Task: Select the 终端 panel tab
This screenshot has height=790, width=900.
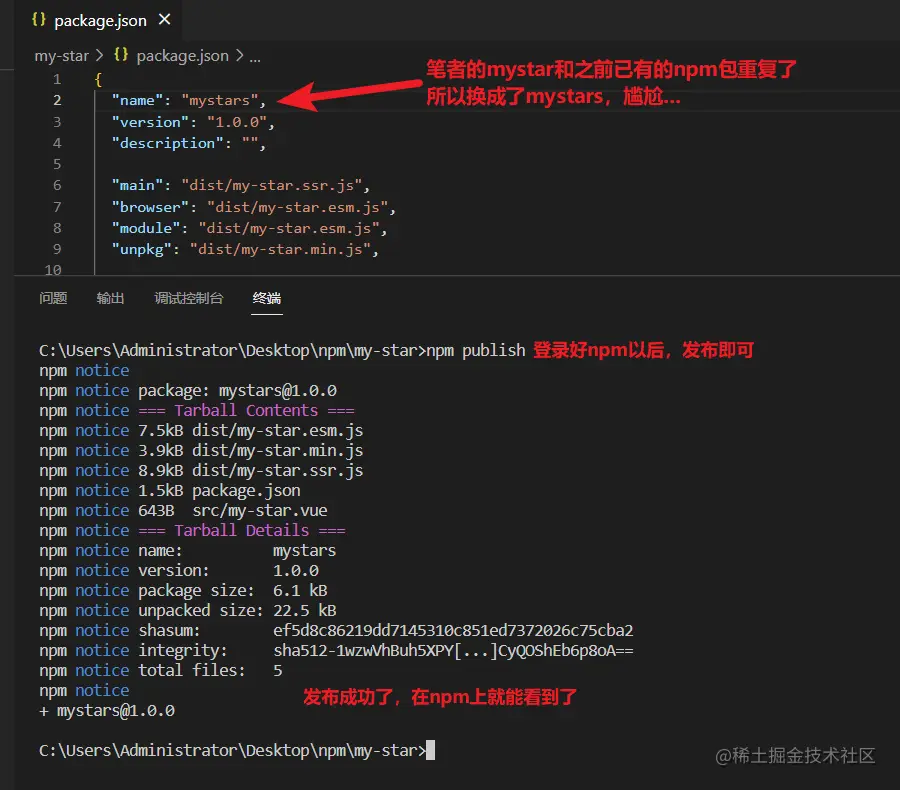Action: 267,298
